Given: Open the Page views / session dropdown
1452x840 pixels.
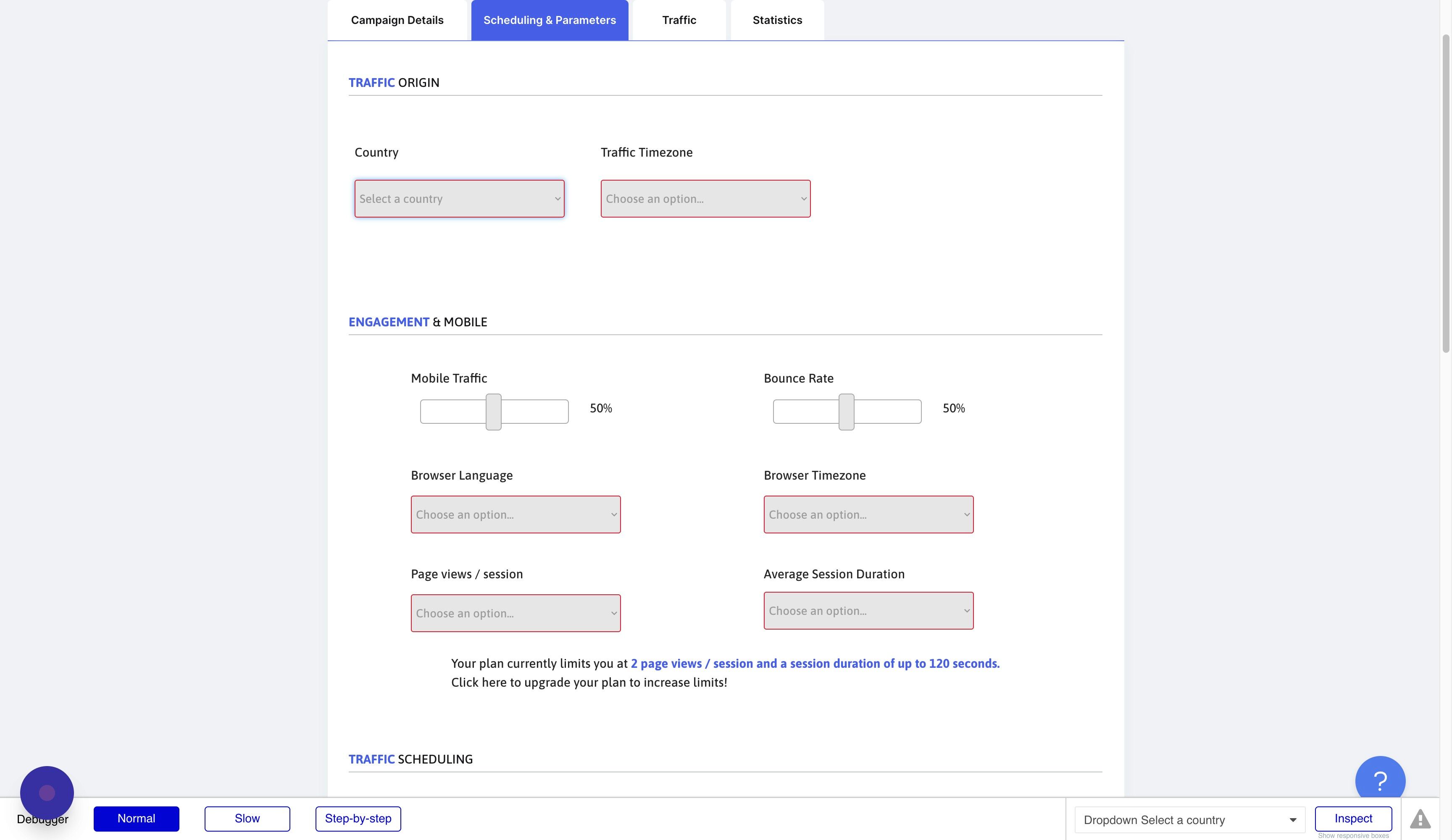Looking at the screenshot, I should pyautogui.click(x=515, y=612).
